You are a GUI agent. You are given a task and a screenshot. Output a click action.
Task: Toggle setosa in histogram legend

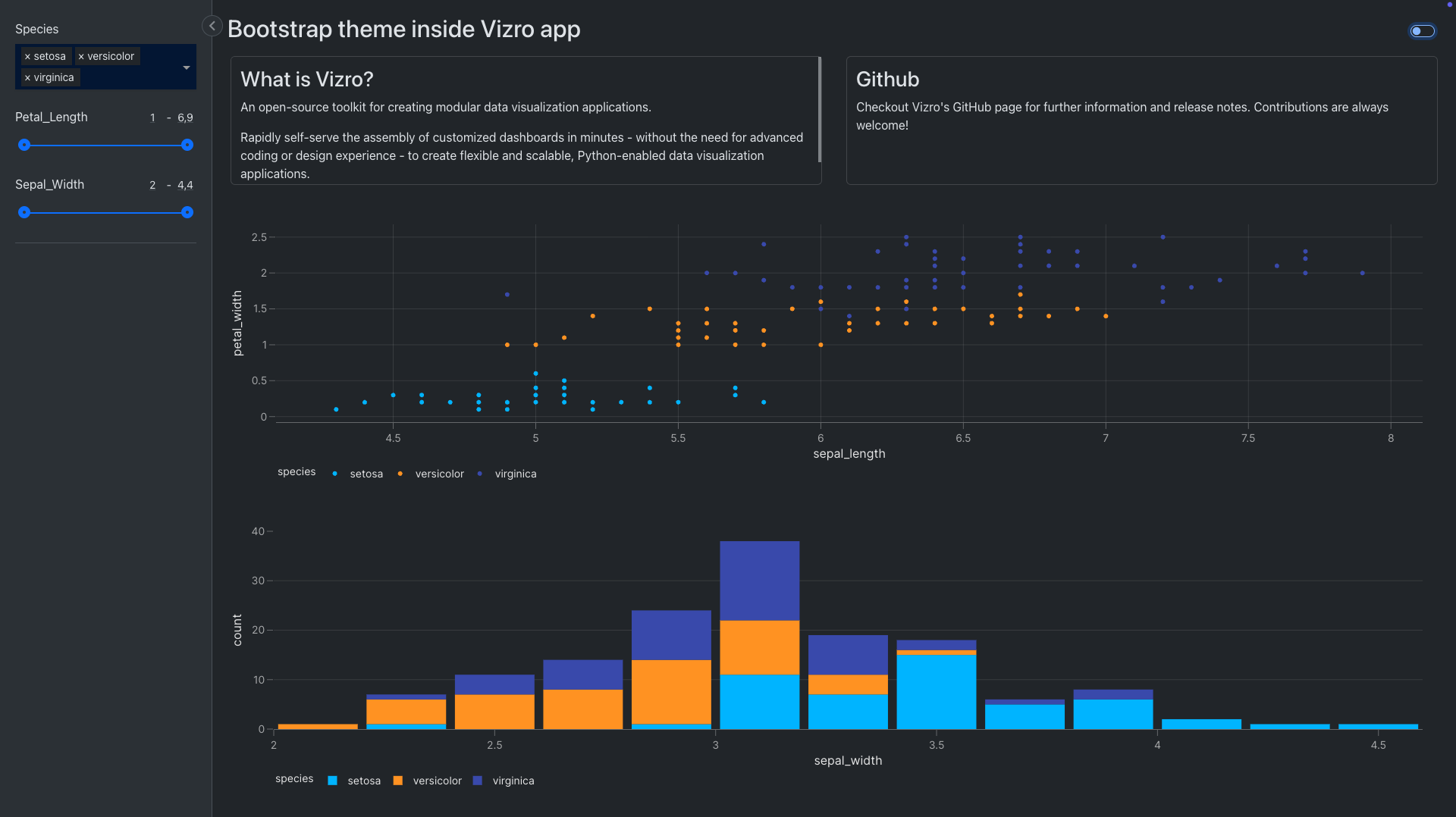(x=363, y=781)
